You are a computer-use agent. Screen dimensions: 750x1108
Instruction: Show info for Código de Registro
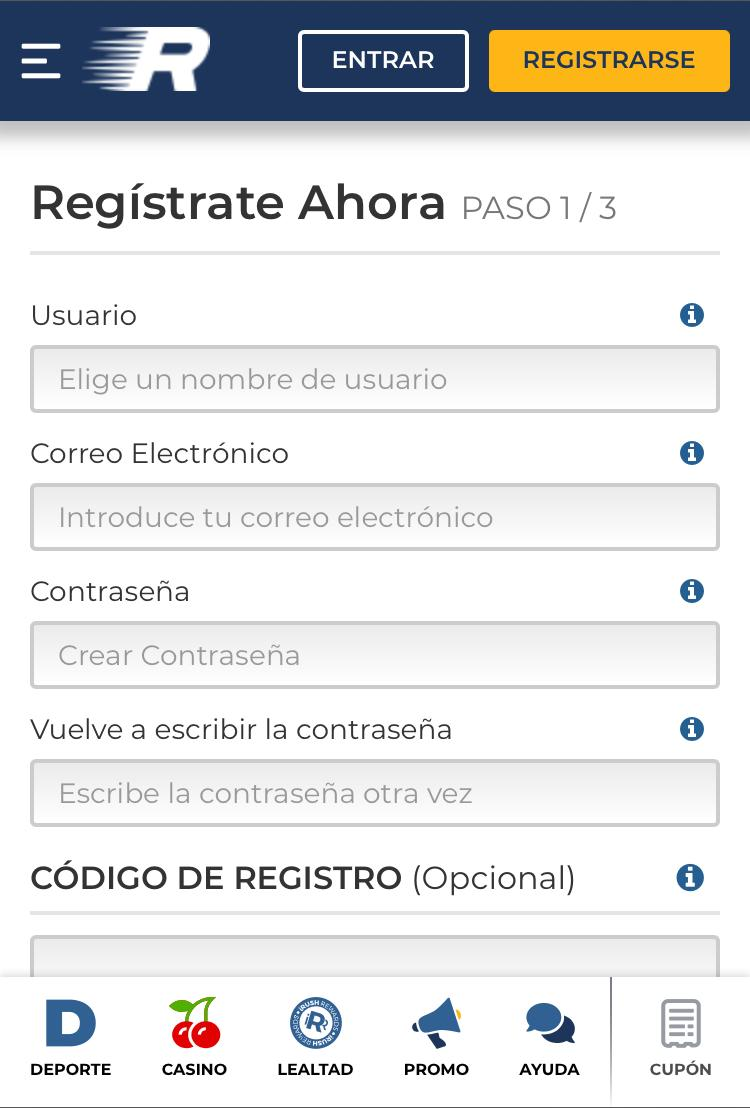point(690,878)
